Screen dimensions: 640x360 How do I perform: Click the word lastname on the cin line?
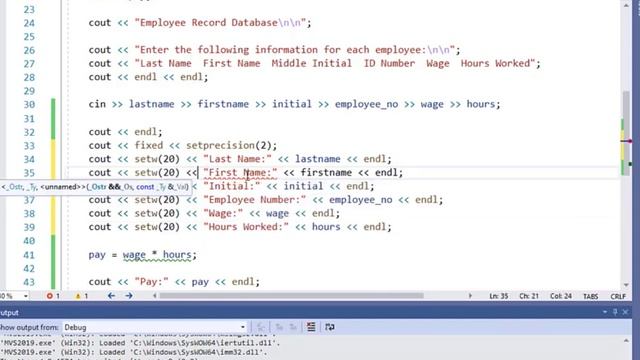(x=151, y=104)
